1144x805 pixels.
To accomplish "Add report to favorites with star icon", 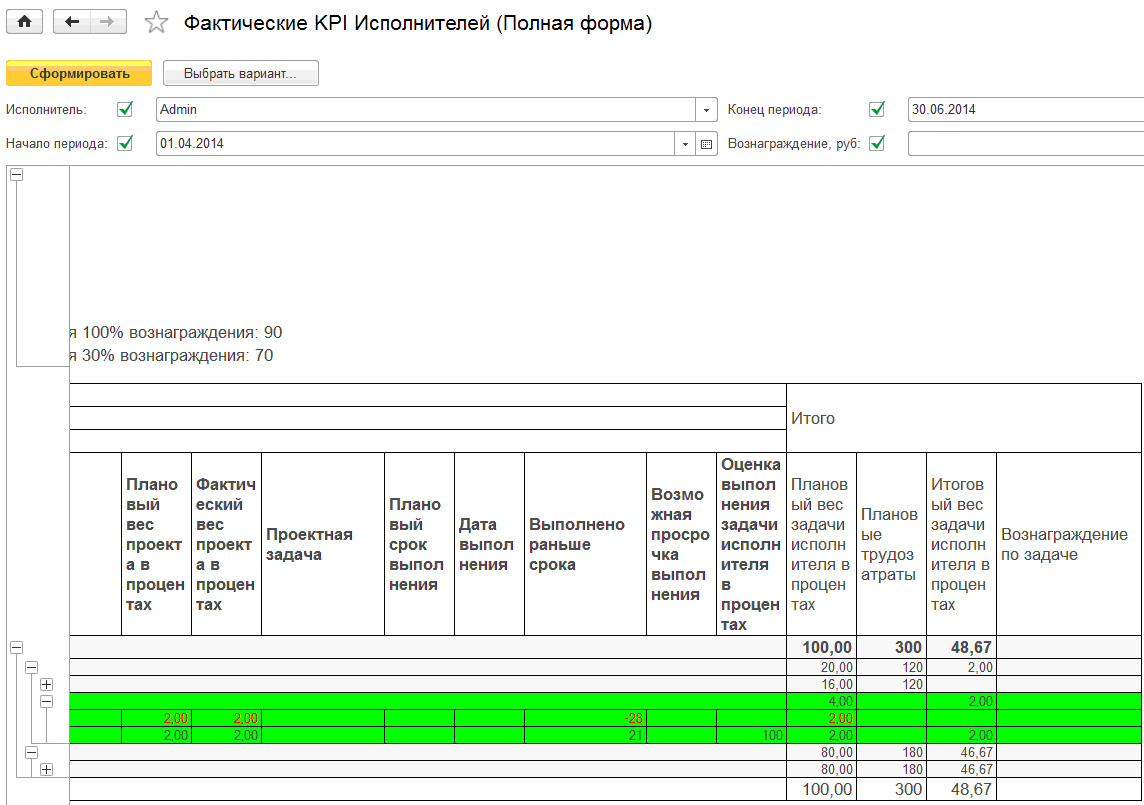I will [156, 23].
